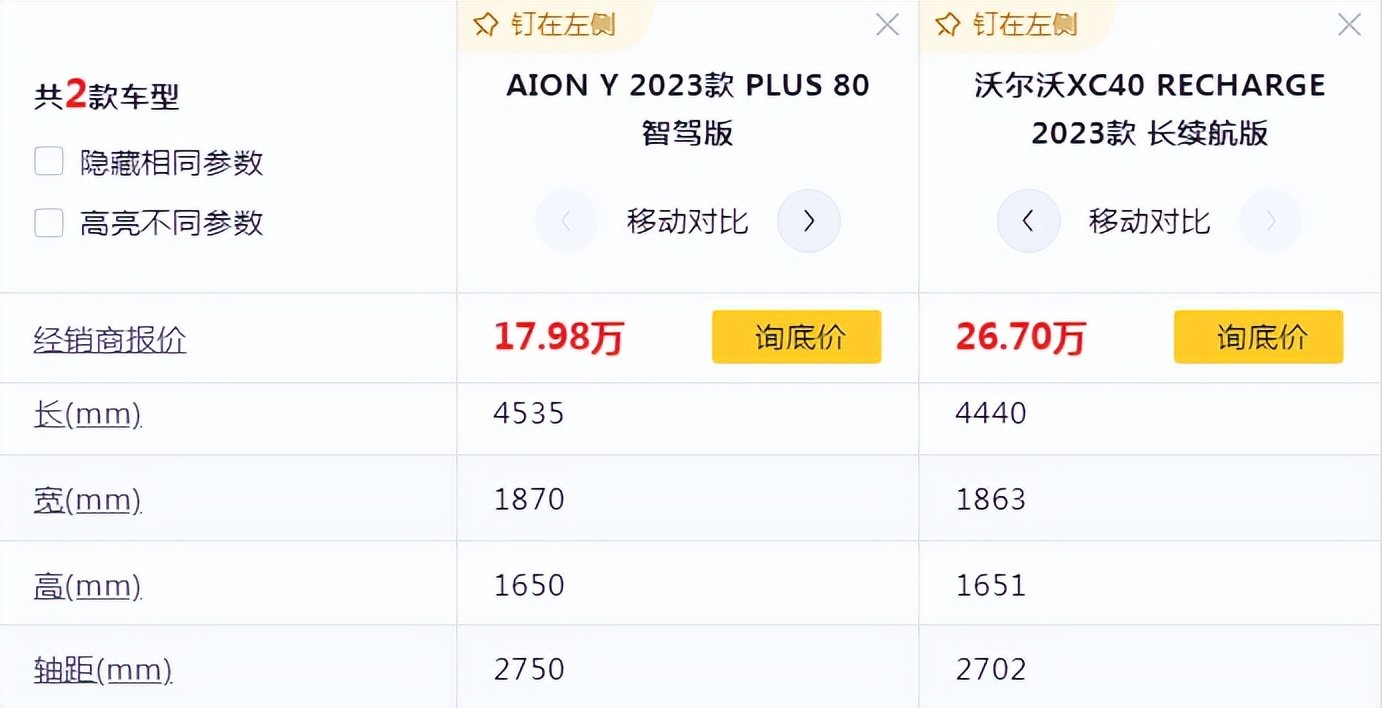1382x708 pixels.
Task: Open 轴距(mm) parameter link
Action: tap(103, 669)
